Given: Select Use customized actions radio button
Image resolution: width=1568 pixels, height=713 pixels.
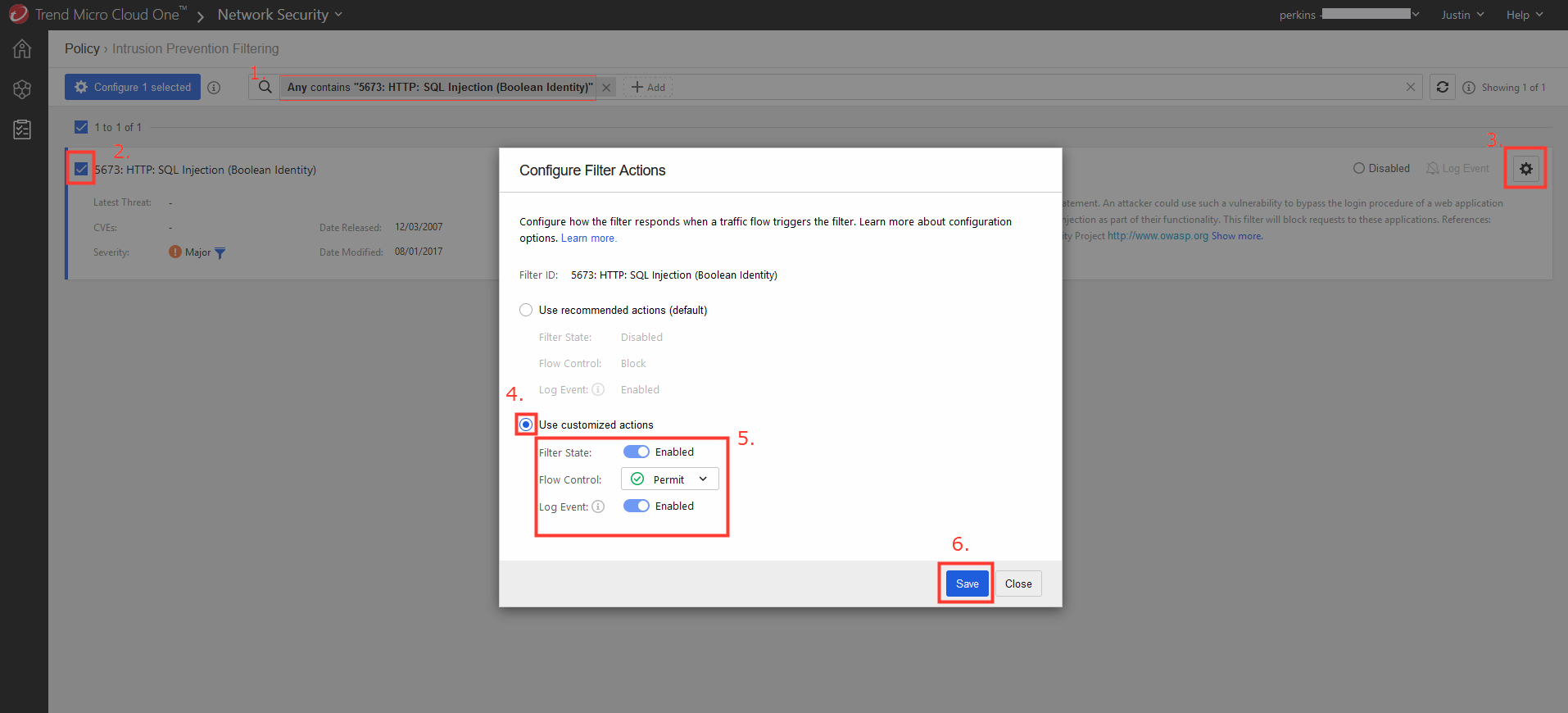Looking at the screenshot, I should click(526, 425).
